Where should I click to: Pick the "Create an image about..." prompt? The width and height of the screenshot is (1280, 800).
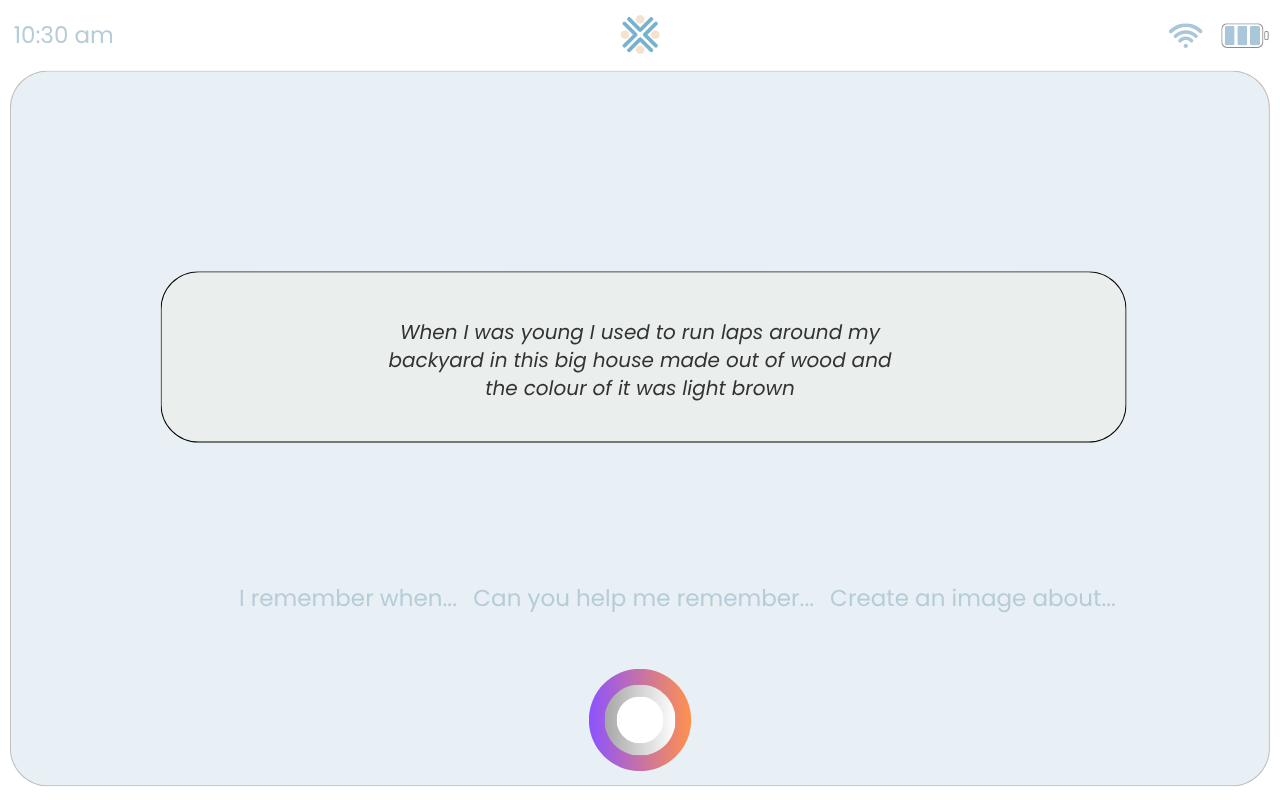click(x=972, y=598)
